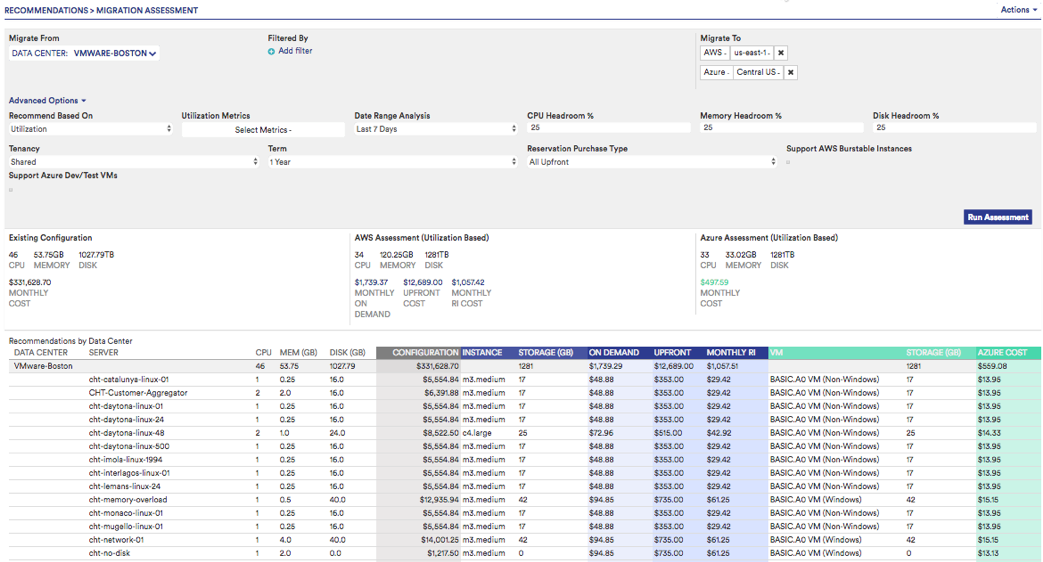Click the CPU Headroom % input field
1043x562 pixels.
tap(608, 128)
